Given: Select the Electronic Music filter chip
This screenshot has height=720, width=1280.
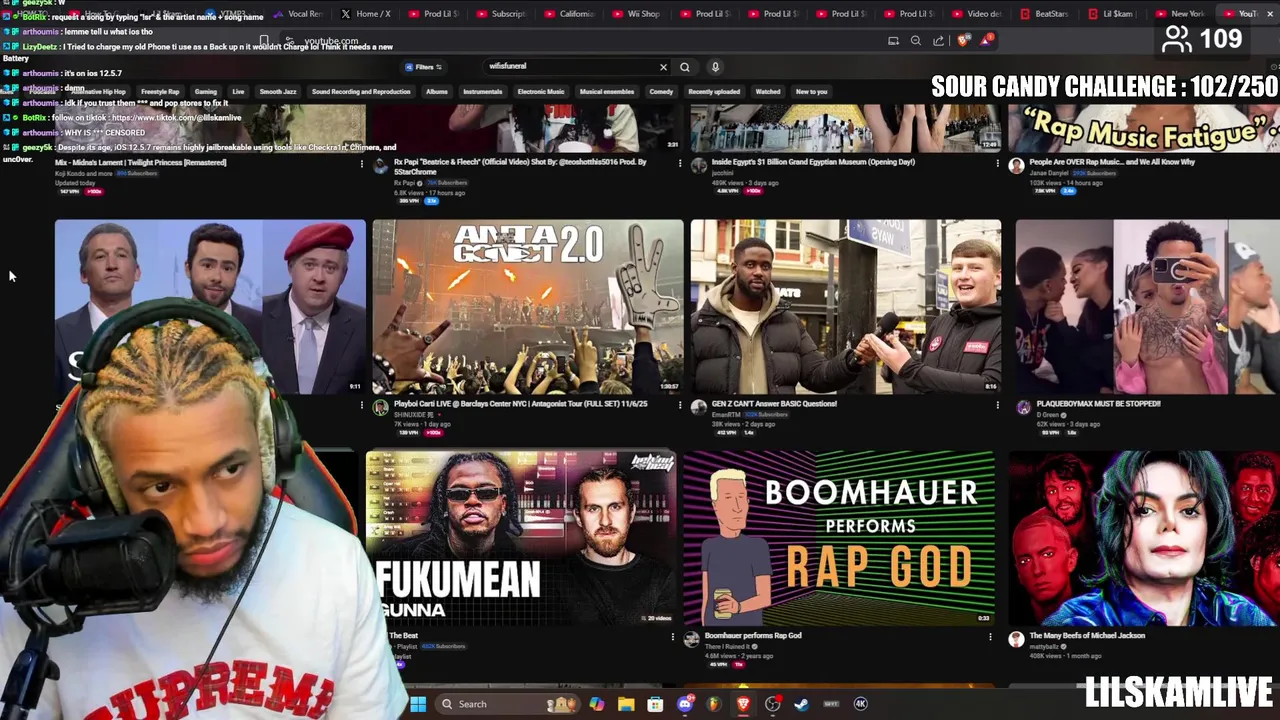Looking at the screenshot, I should (x=541, y=92).
